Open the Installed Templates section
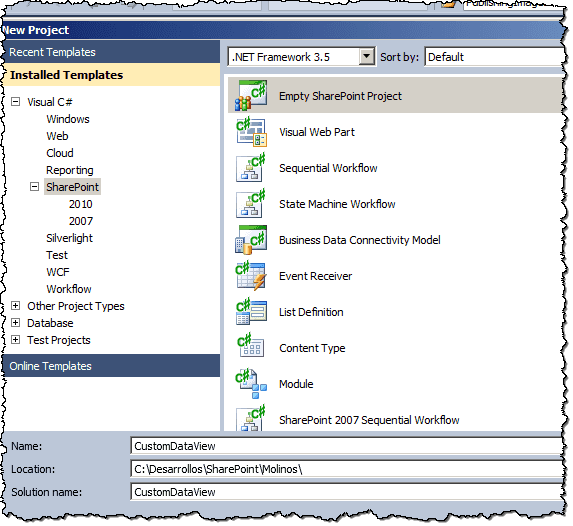The image size is (573, 526). 111,75
